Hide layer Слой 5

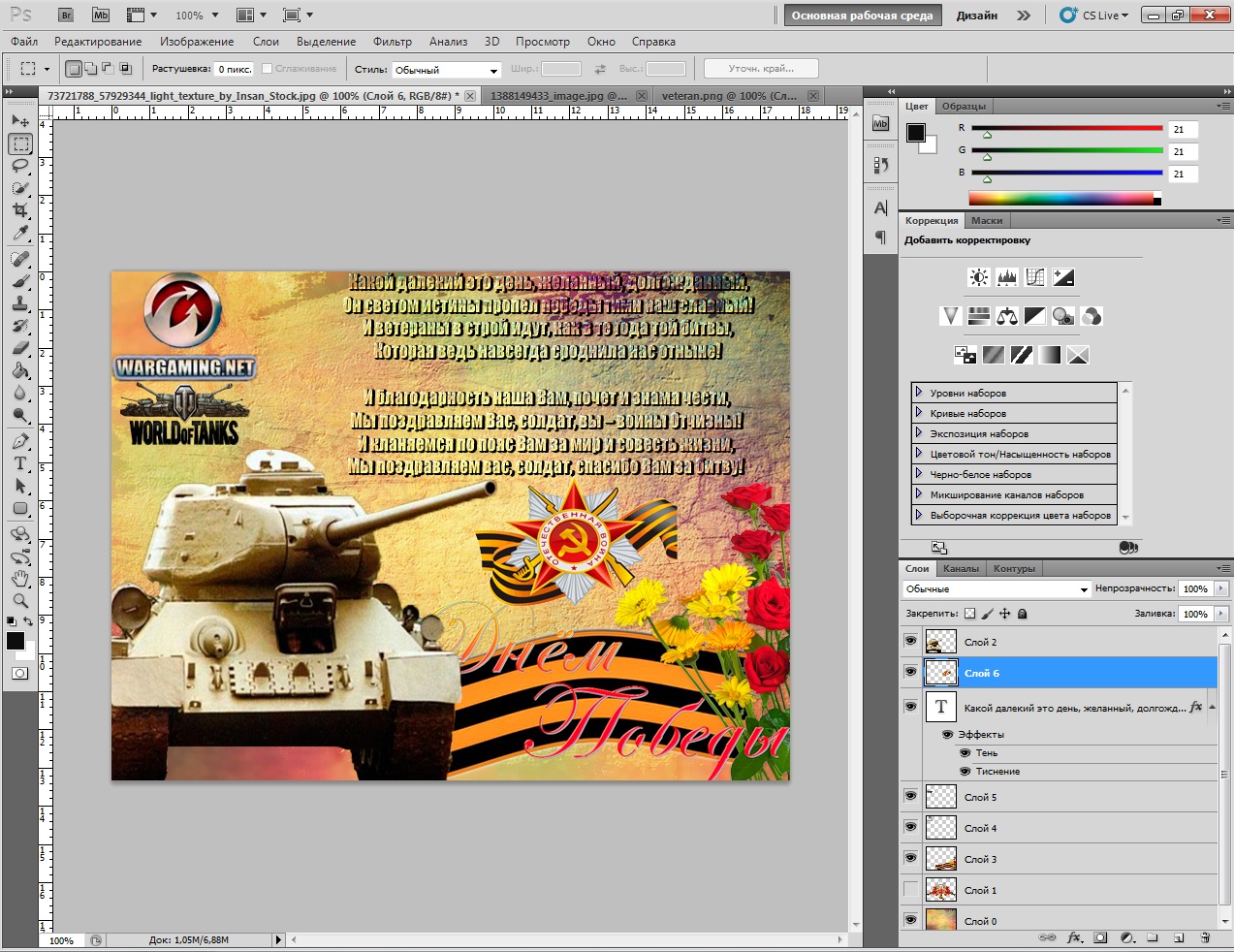click(x=910, y=796)
